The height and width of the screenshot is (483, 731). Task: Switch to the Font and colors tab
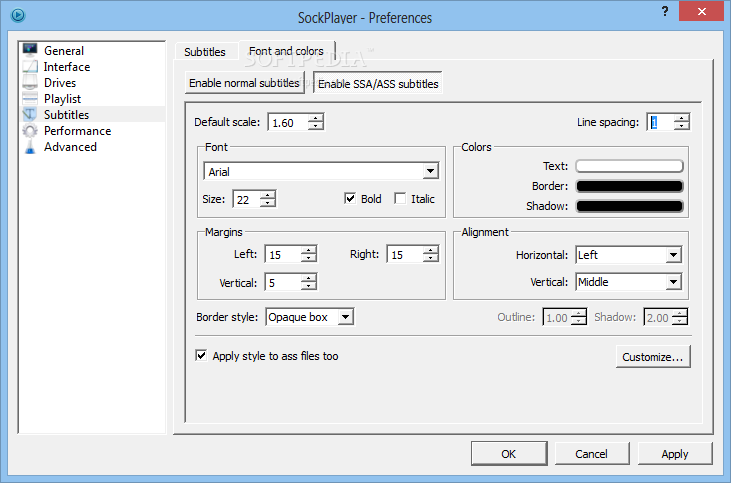coord(286,51)
